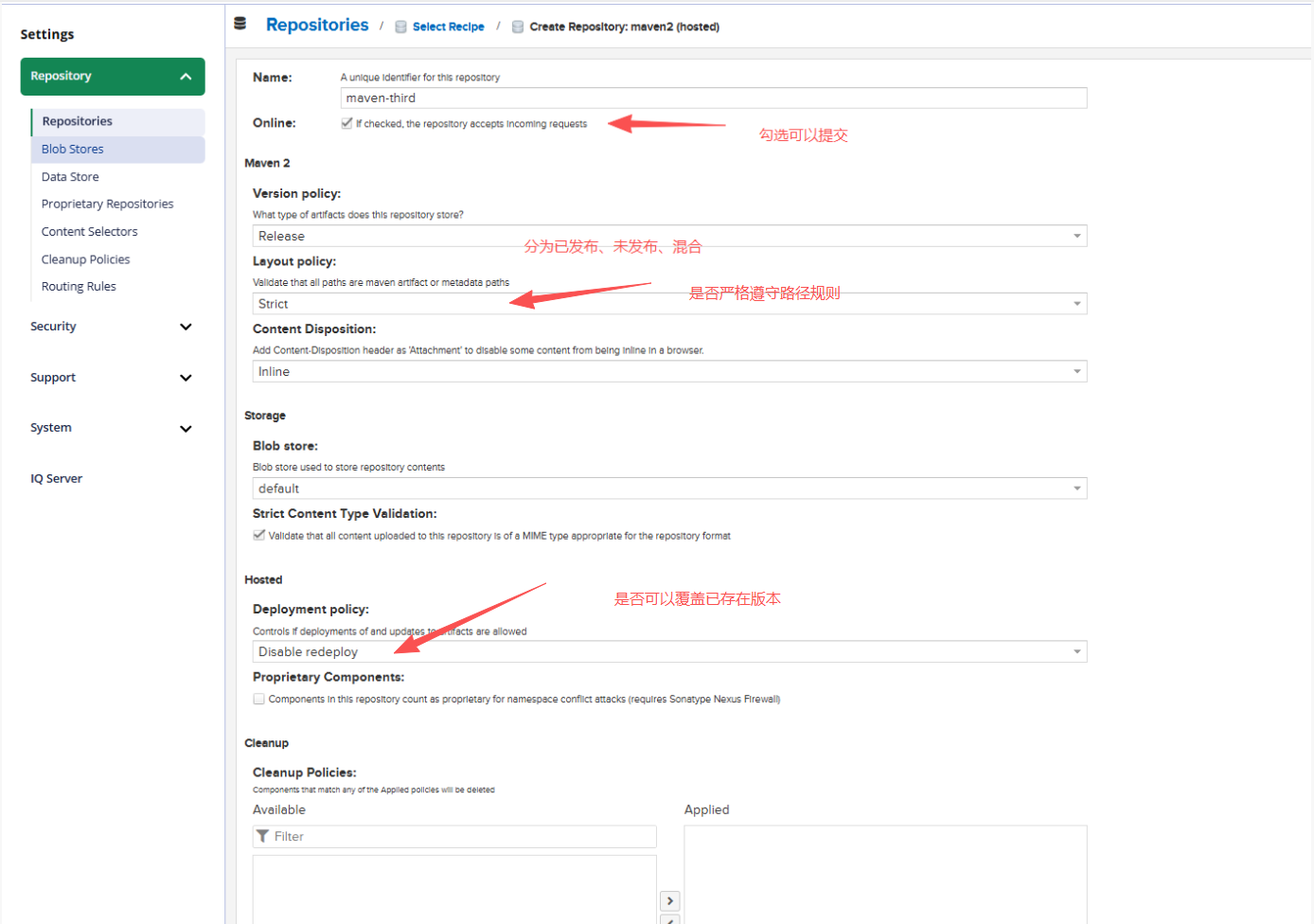Toggle Strict Content Type Validation checkbox
The image size is (1314, 924).
[x=259, y=535]
